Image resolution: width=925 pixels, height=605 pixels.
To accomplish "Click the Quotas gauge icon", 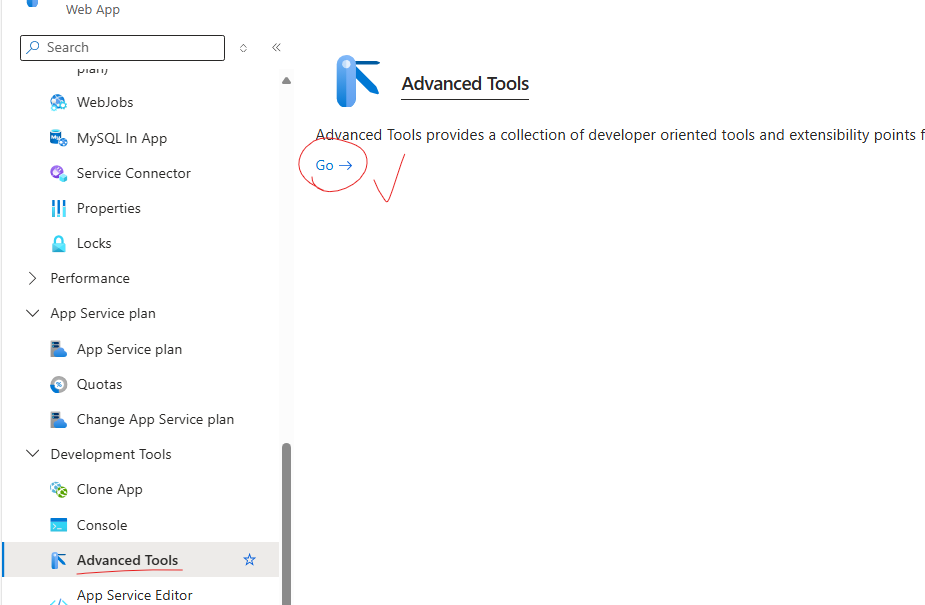I will [x=58, y=384].
